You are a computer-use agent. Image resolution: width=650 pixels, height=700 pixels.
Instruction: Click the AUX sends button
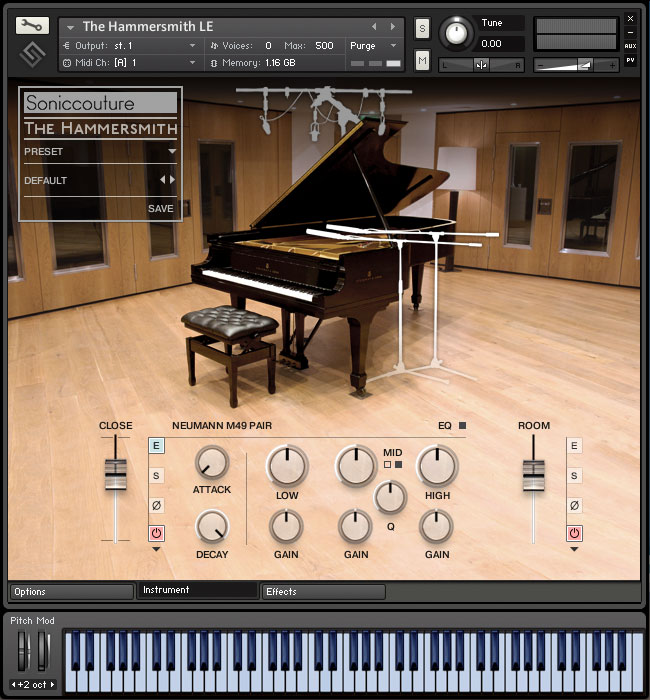630,46
